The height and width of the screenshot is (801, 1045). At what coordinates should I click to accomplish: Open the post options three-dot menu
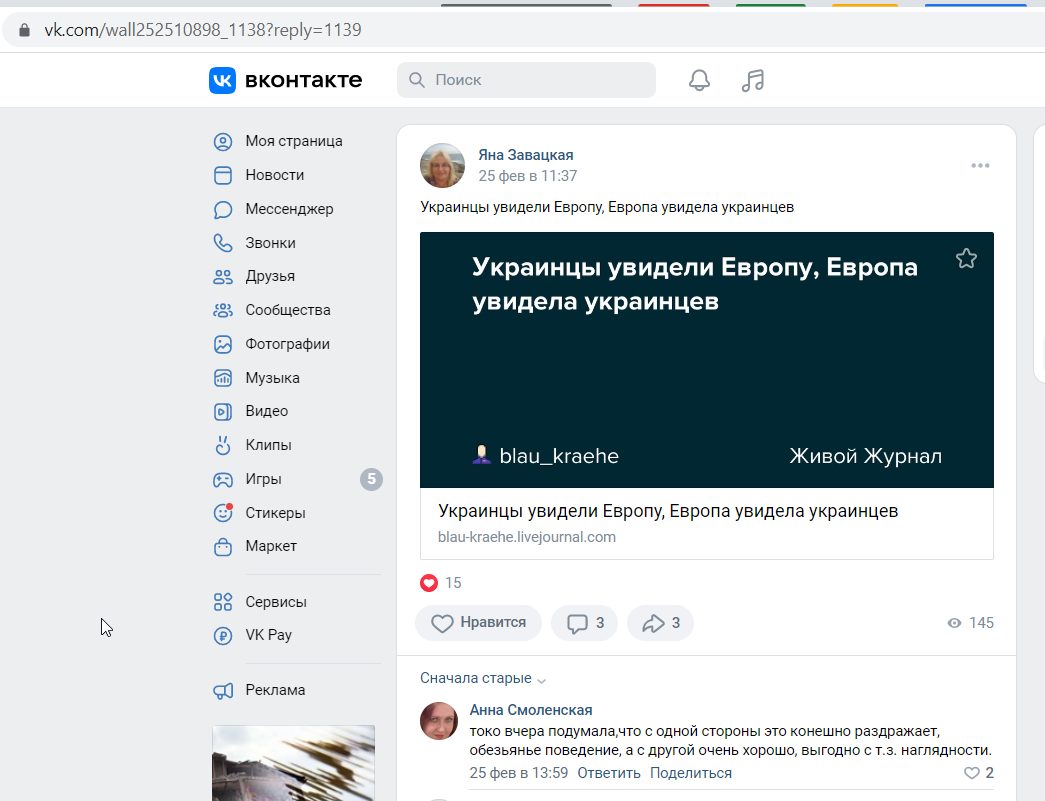pos(980,165)
